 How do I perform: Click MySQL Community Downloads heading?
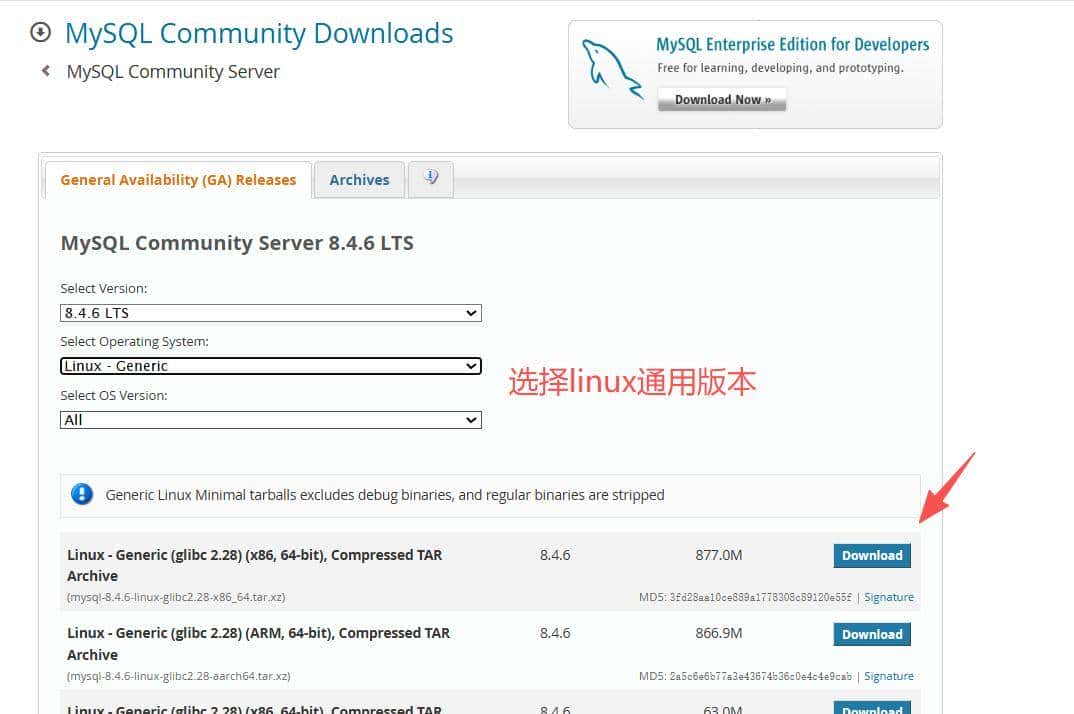(258, 33)
